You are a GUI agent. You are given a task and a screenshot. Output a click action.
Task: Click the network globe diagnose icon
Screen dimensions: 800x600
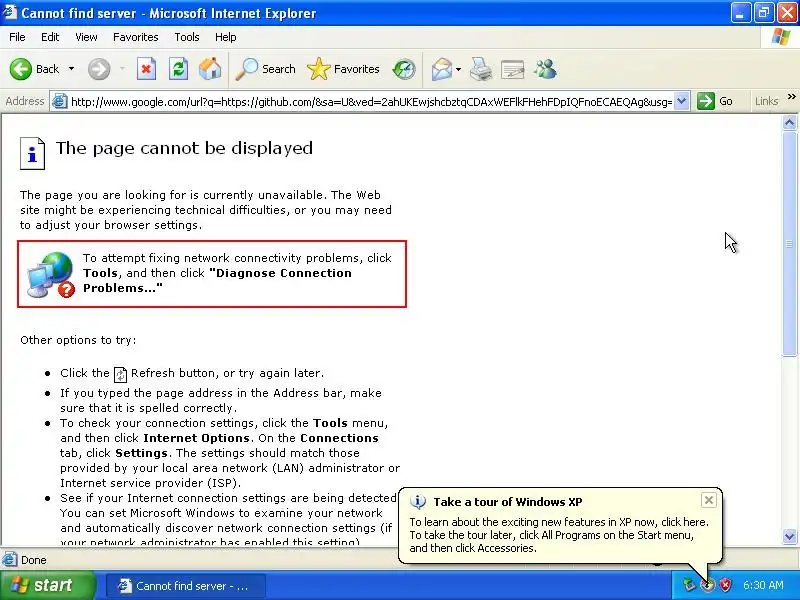click(x=51, y=274)
